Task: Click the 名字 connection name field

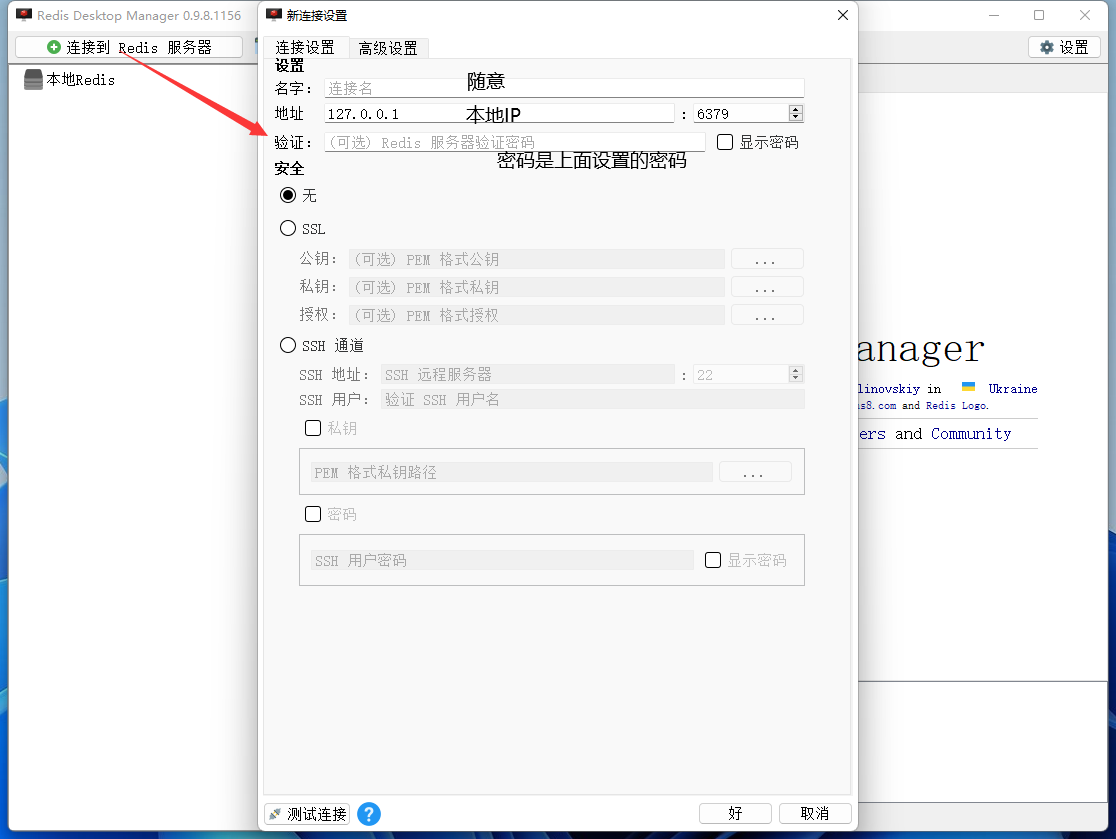Action: click(564, 88)
